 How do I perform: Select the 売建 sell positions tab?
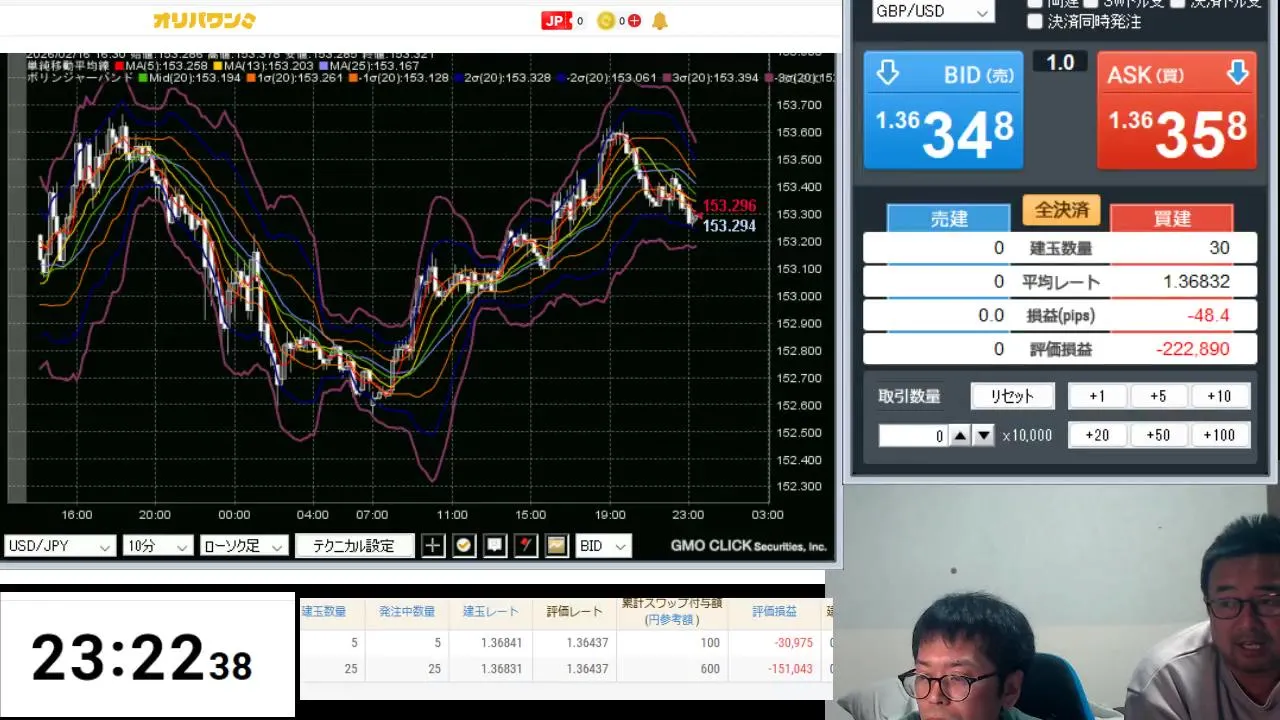pyautogui.click(x=949, y=218)
